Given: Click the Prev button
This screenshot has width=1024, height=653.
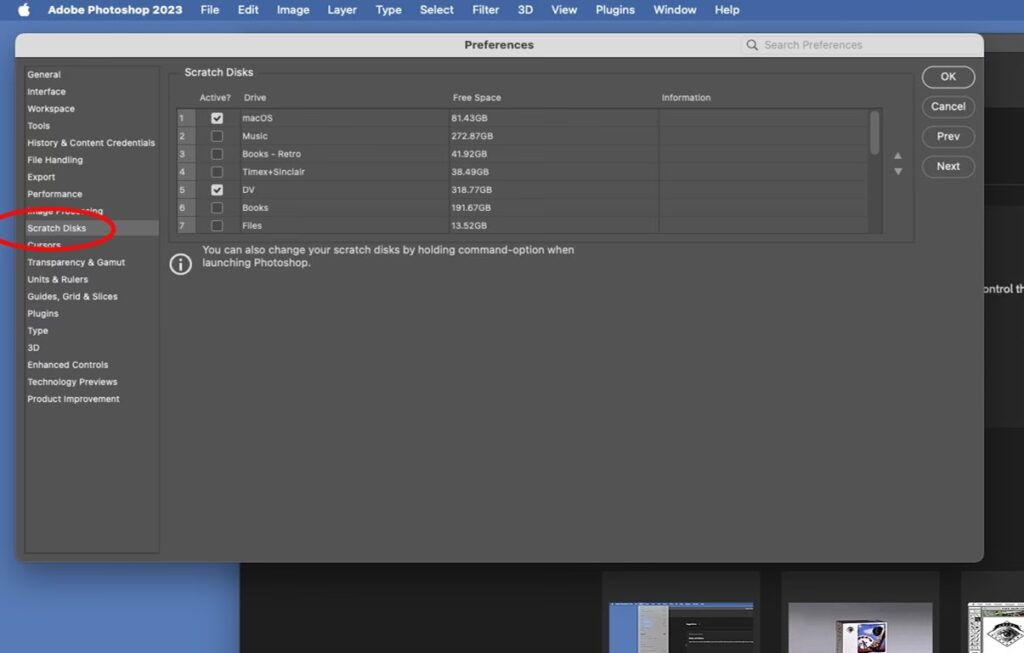Looking at the screenshot, I should point(948,137).
